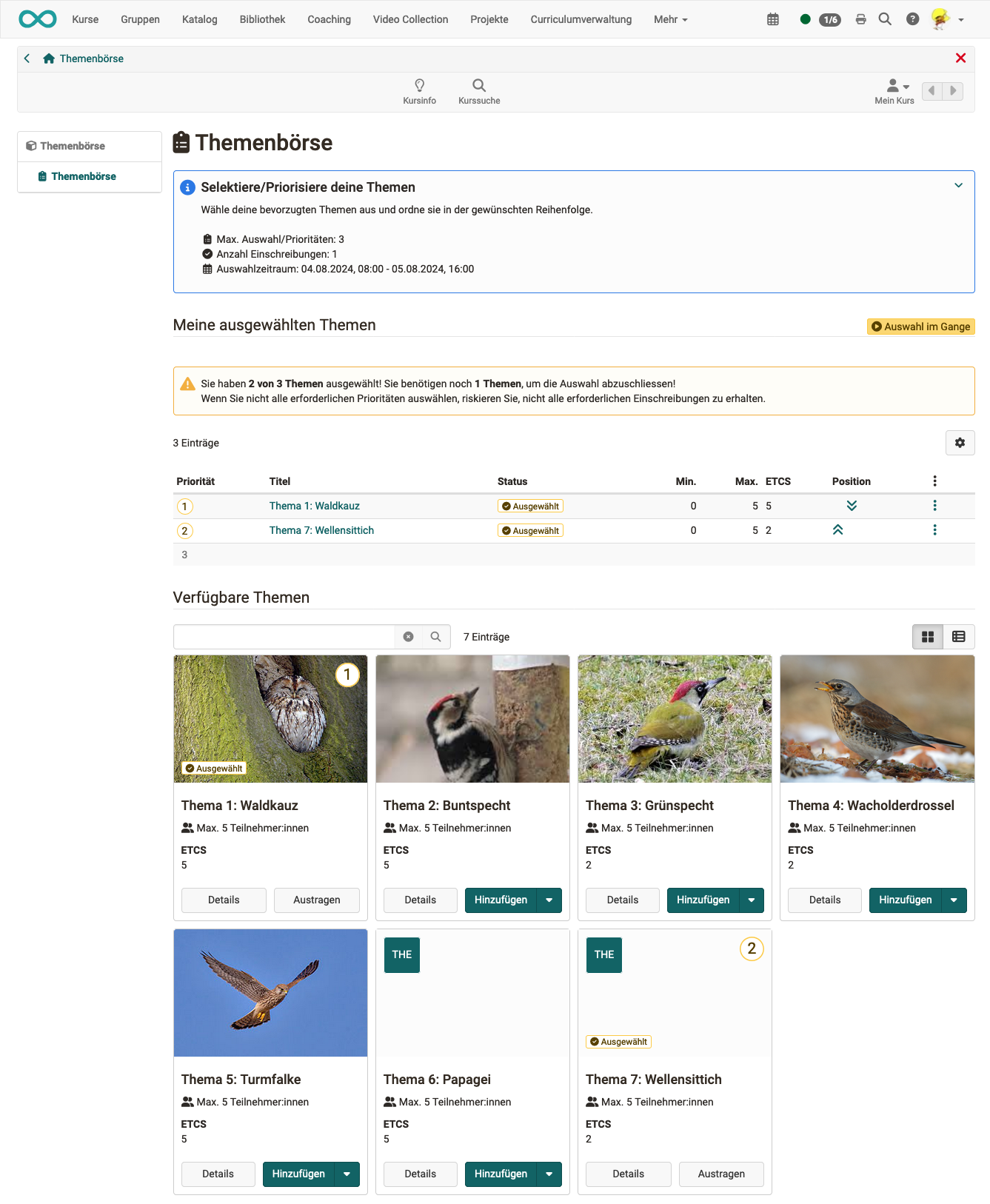Image resolution: width=990 pixels, height=1204 pixels.
Task: Open Thema 7: Wellensittich link in table
Action: 321,530
